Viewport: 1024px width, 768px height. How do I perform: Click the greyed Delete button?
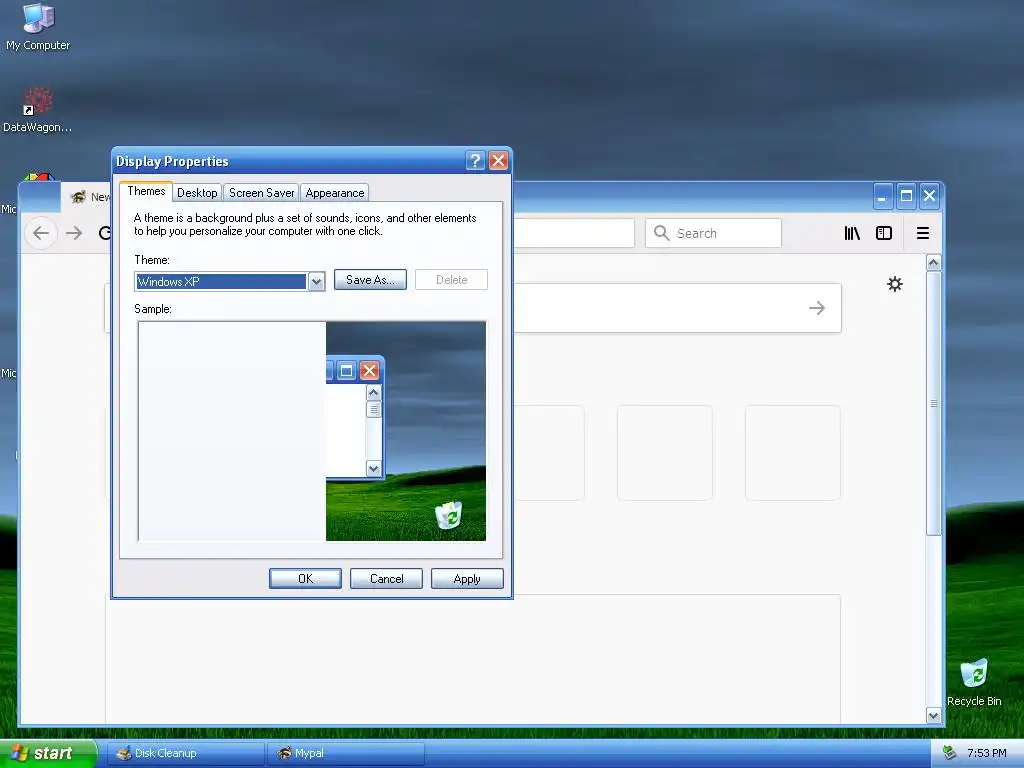tap(451, 280)
